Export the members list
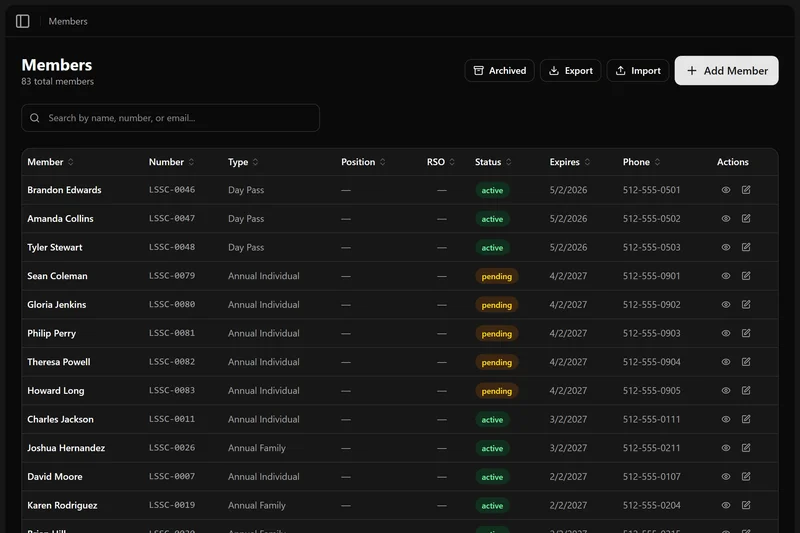This screenshot has height=533, width=800. (x=570, y=70)
